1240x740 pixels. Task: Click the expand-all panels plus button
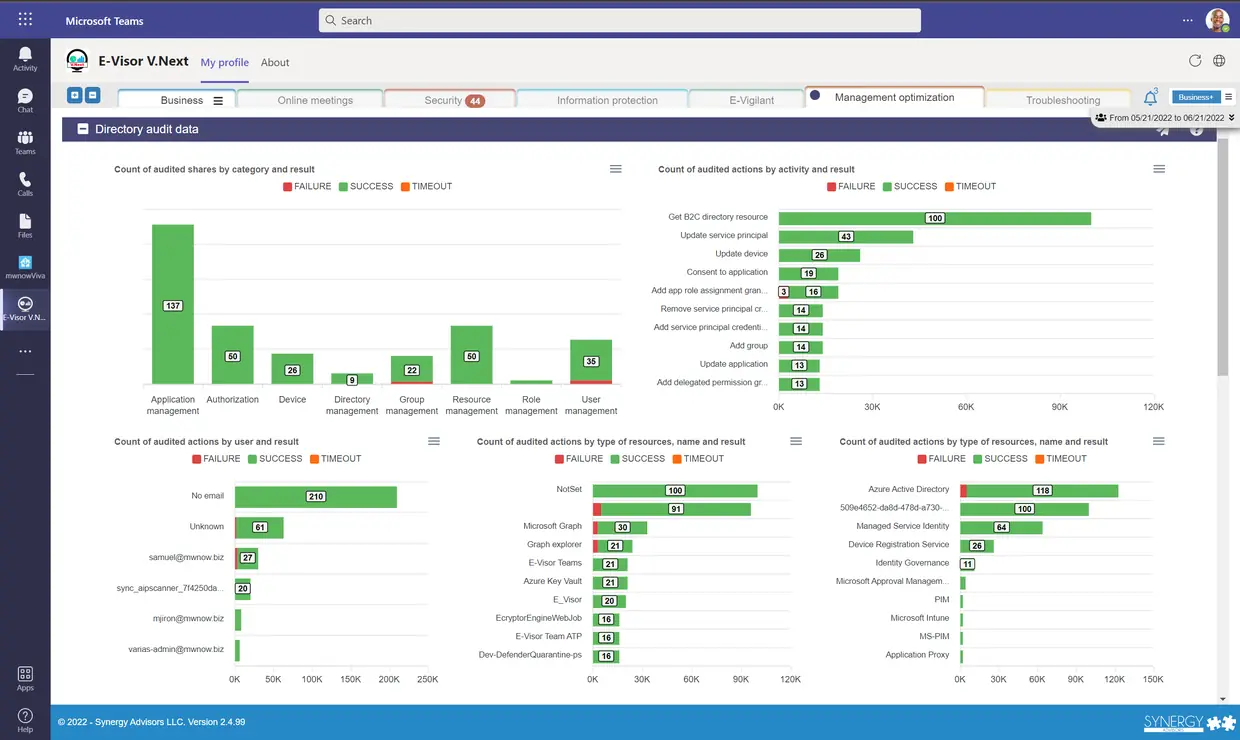coord(74,95)
